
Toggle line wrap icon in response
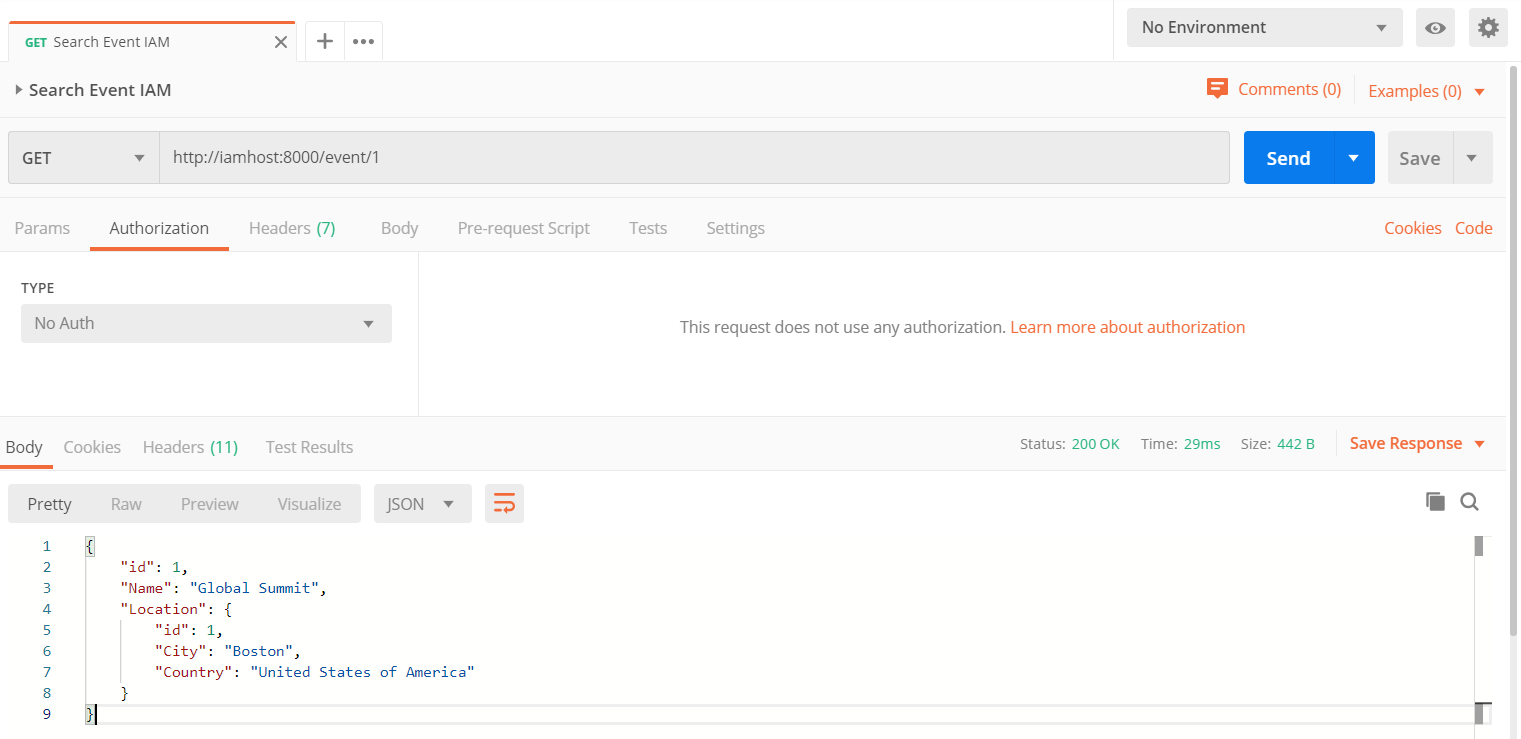click(x=504, y=504)
